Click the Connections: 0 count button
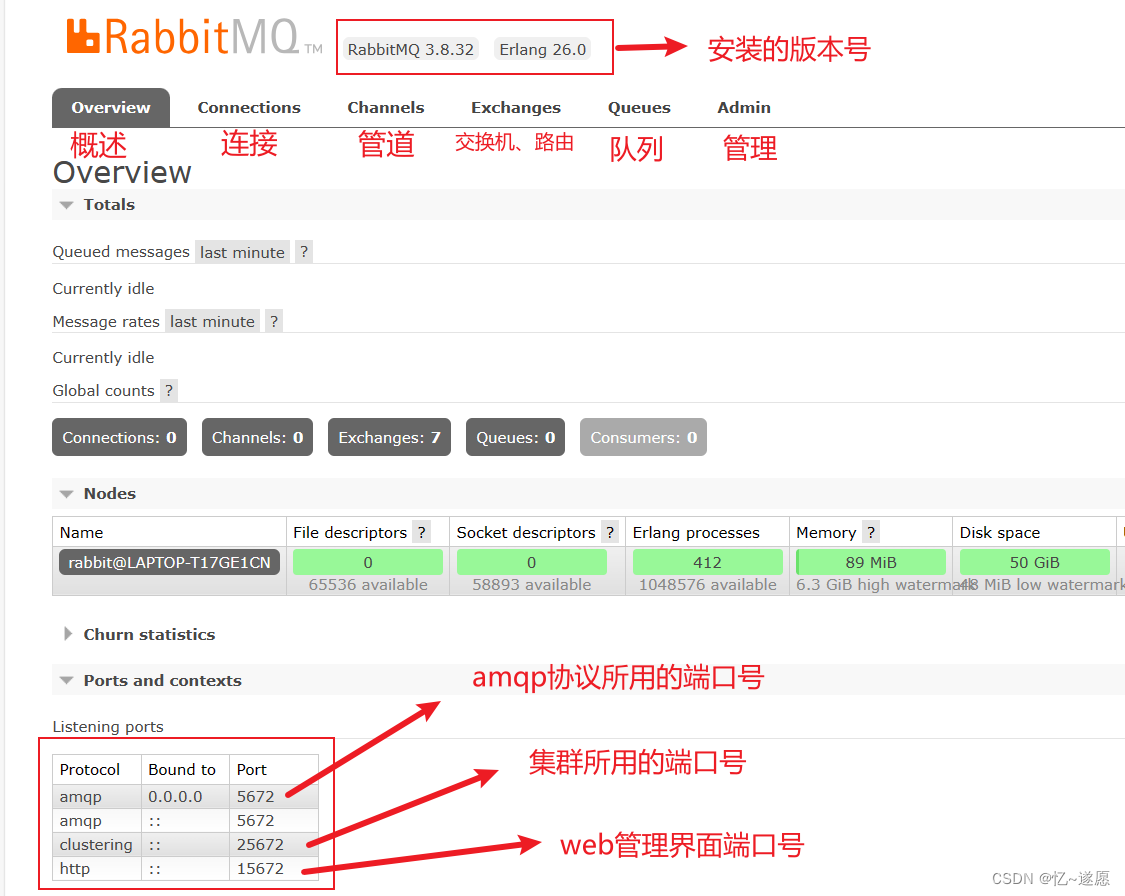Image resolution: width=1125 pixels, height=896 pixels. [119, 437]
